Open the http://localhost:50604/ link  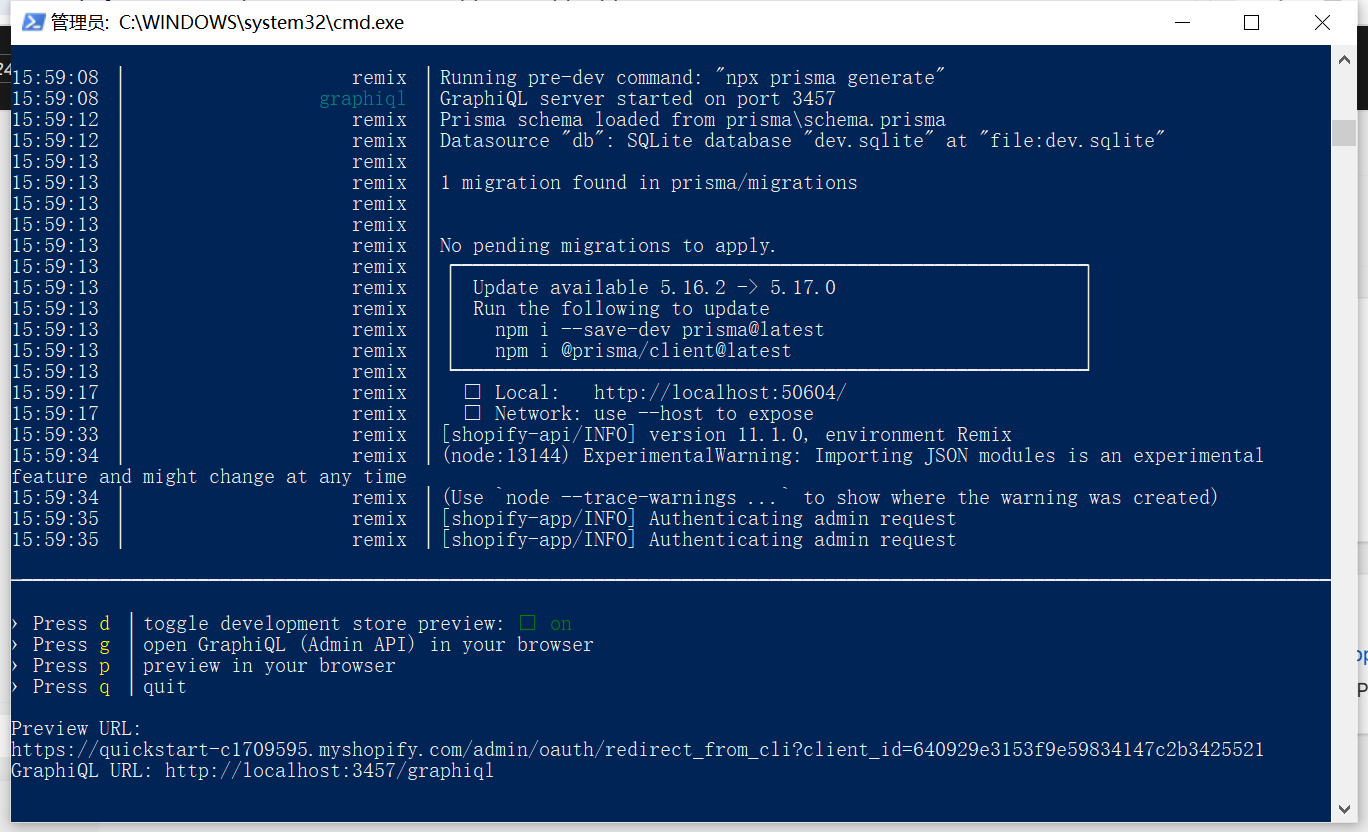(x=720, y=393)
